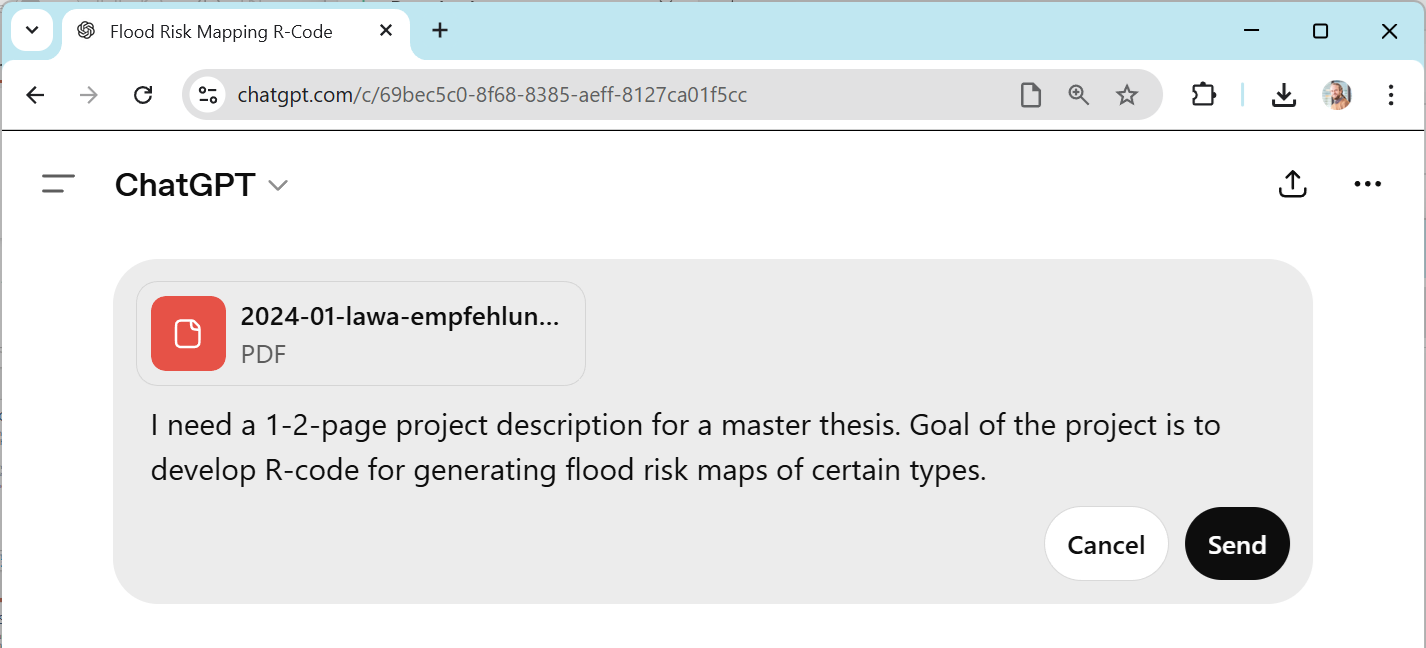Open the Chrome three-dot menu
Image resolution: width=1426 pixels, height=648 pixels.
pos(1390,95)
